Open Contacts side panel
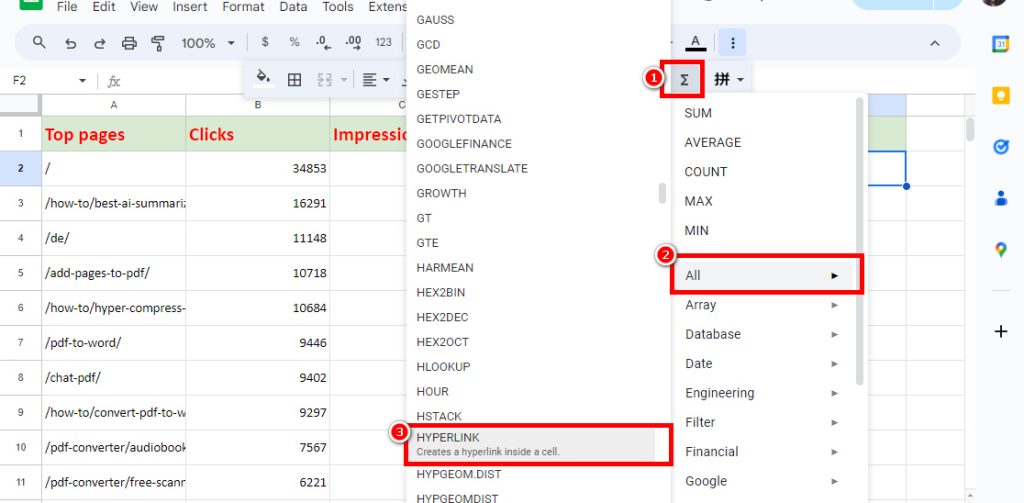The width and height of the screenshot is (1024, 503). [x=1000, y=198]
